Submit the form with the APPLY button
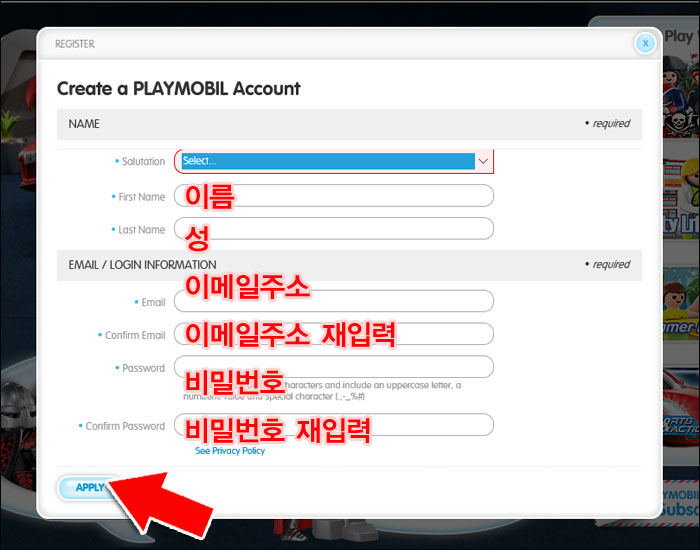The height and width of the screenshot is (550, 700). click(90, 488)
